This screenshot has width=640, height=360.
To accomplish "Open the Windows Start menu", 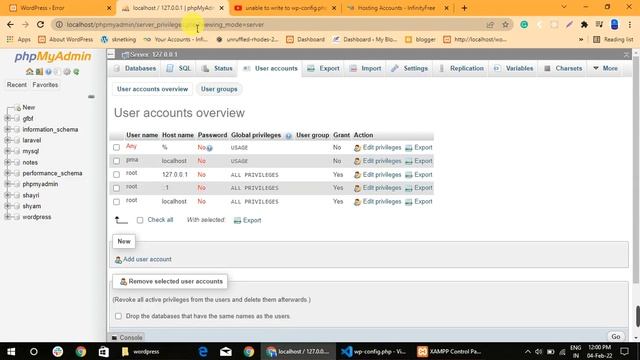I will [x=11, y=351].
